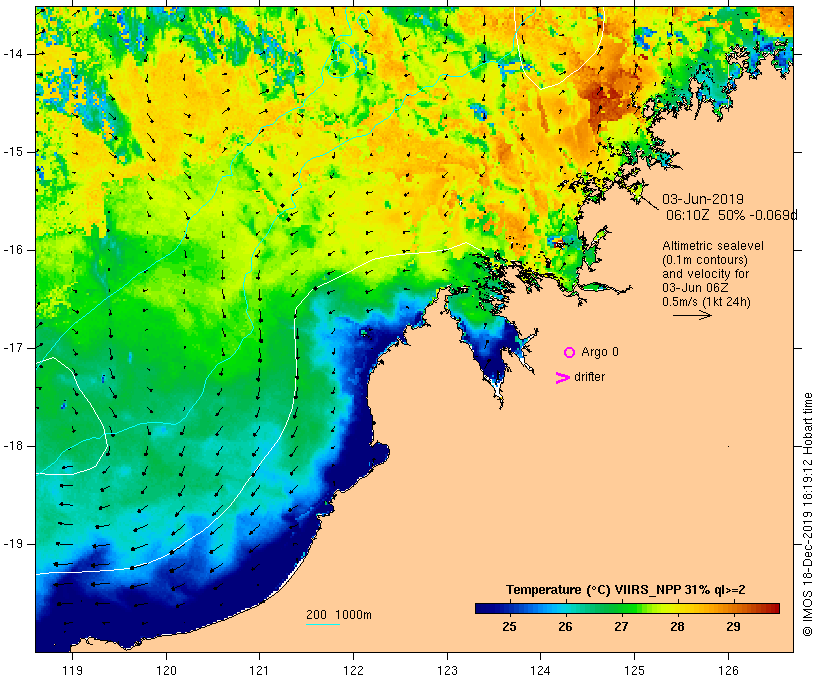Click the magenta drifter chevron symbol
The image size is (820, 680).
562,378
